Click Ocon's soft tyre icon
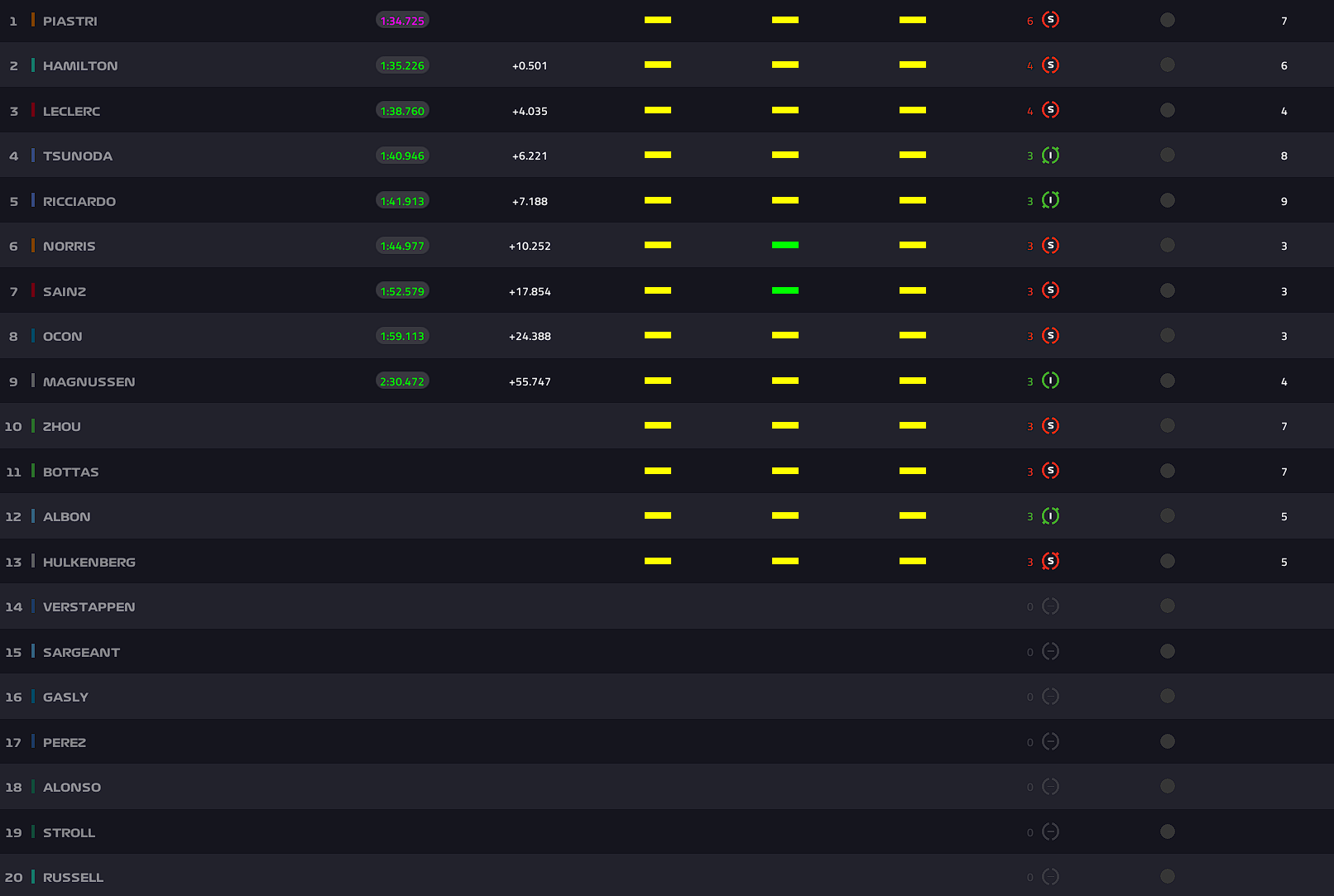The height and width of the screenshot is (896, 1334). (1050, 335)
